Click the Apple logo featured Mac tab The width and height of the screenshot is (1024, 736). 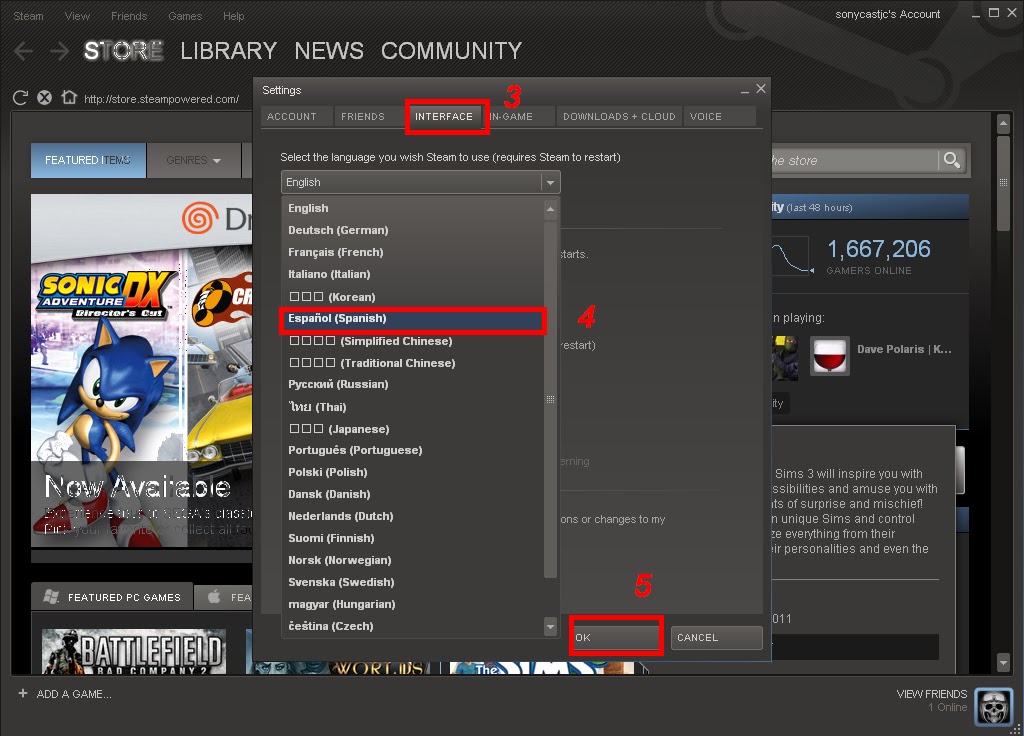coord(214,596)
